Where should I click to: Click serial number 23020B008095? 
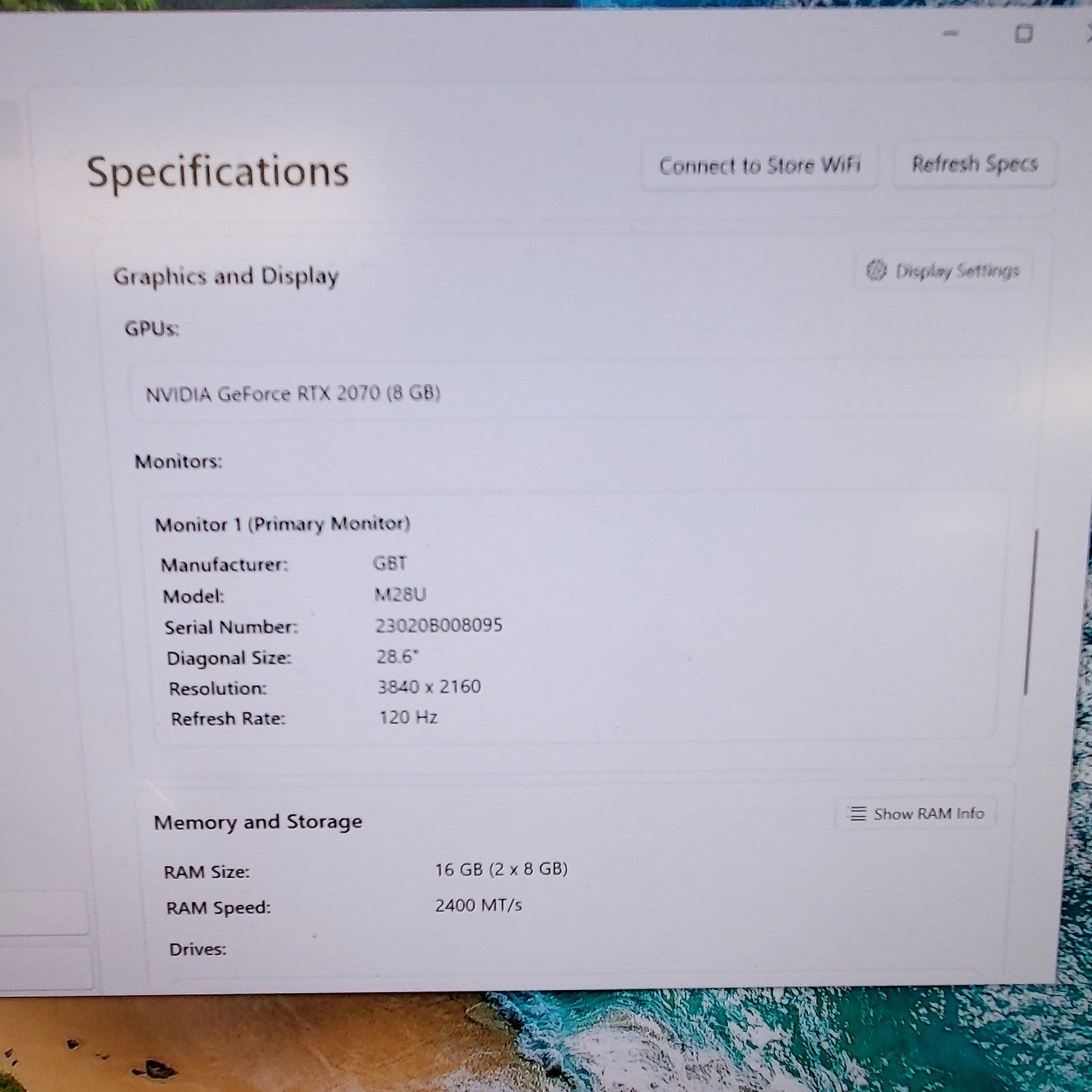438,625
